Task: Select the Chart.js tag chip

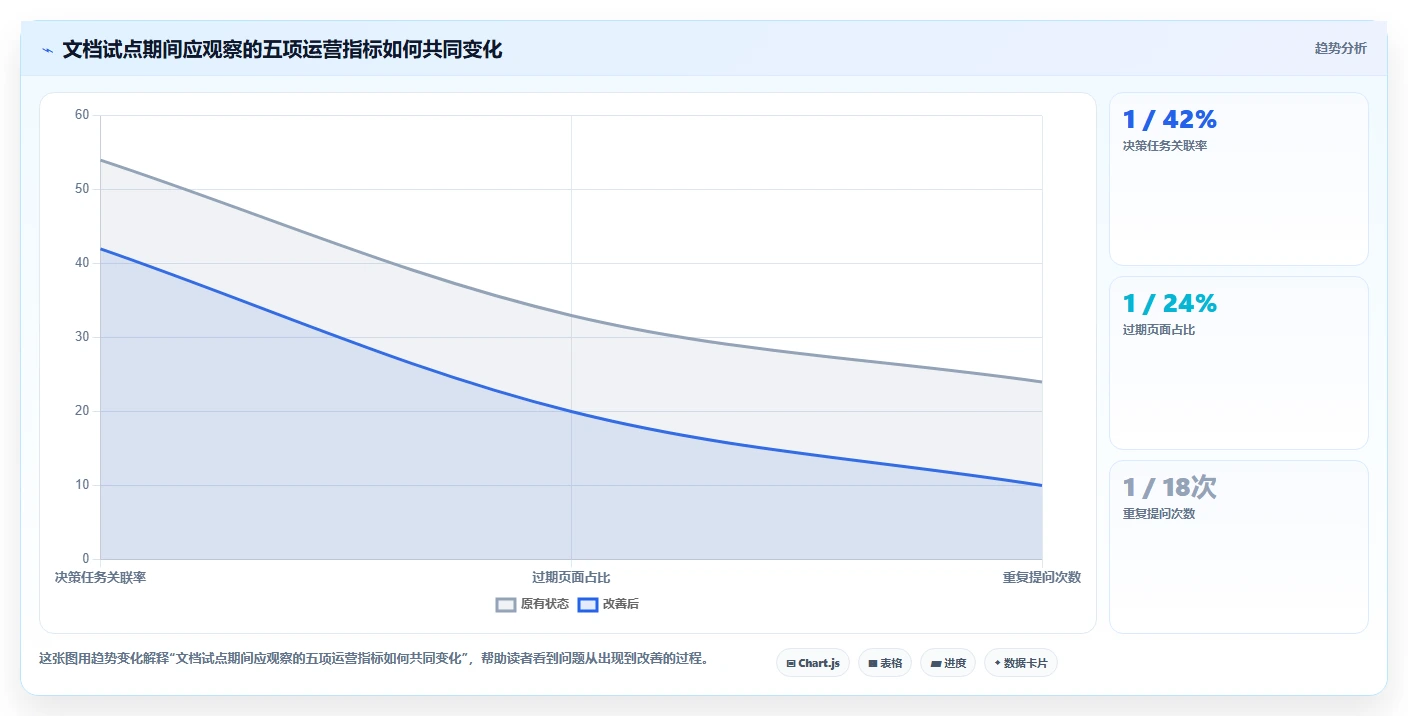Action: [813, 663]
